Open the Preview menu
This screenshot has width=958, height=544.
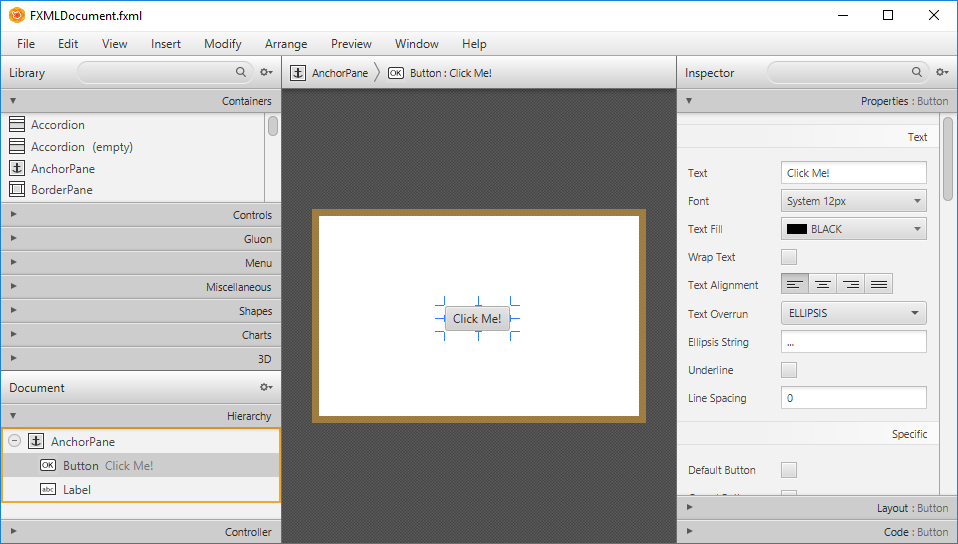point(351,44)
